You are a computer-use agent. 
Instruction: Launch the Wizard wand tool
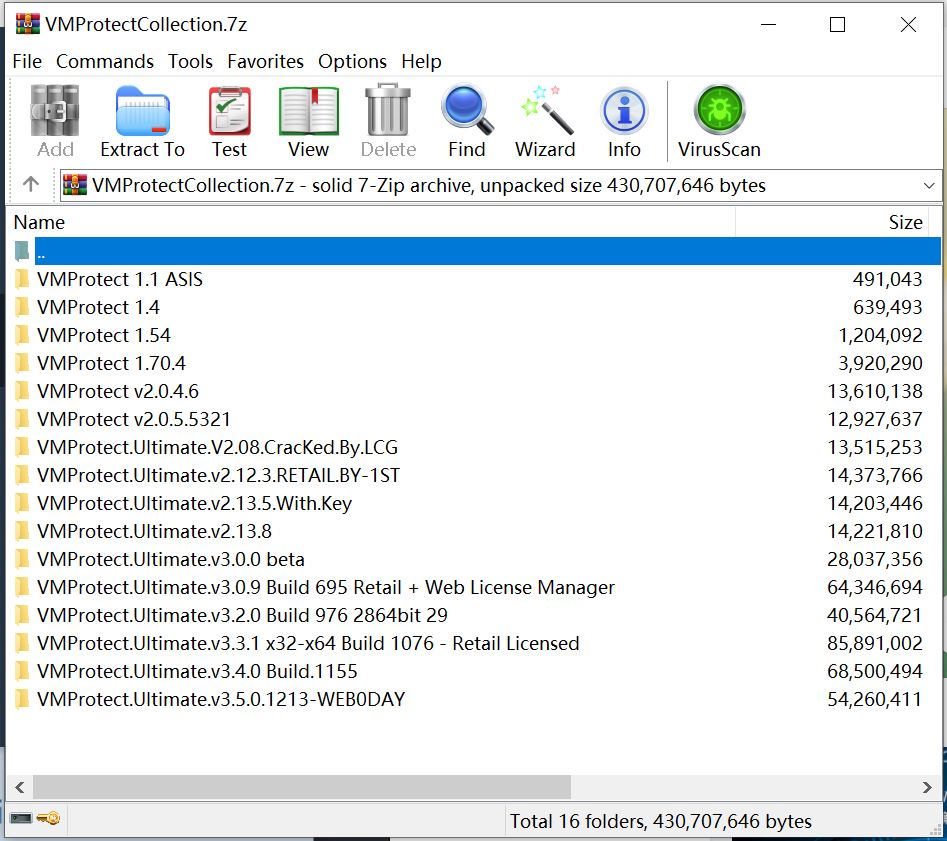(546, 110)
